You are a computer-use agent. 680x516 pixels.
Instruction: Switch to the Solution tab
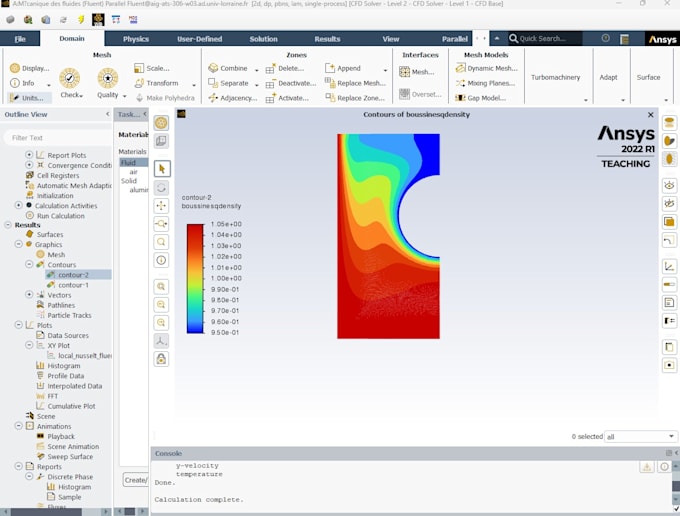click(263, 39)
